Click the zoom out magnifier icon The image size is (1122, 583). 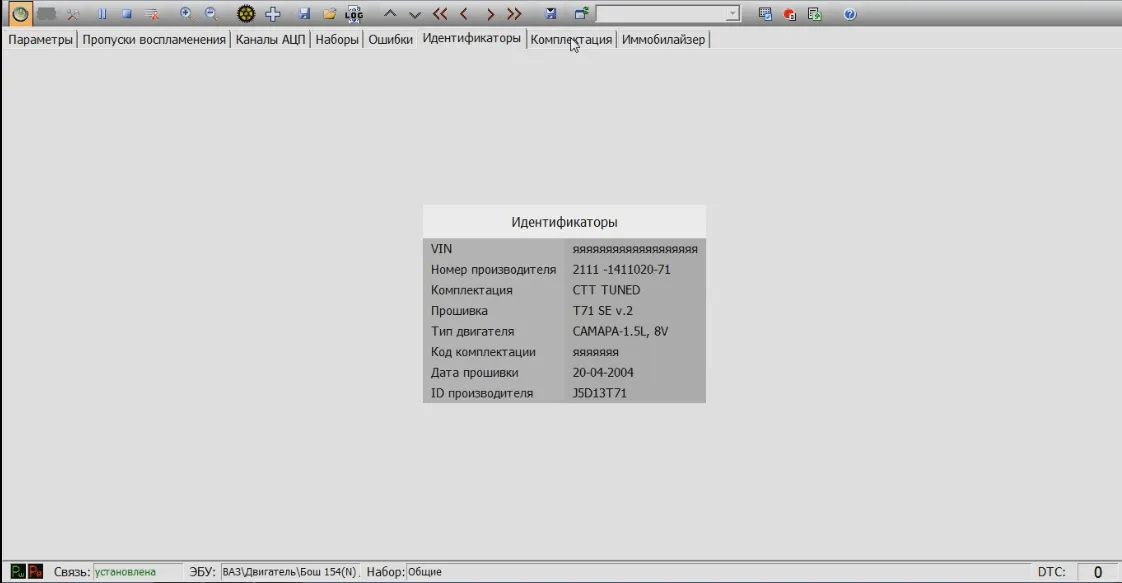click(211, 14)
